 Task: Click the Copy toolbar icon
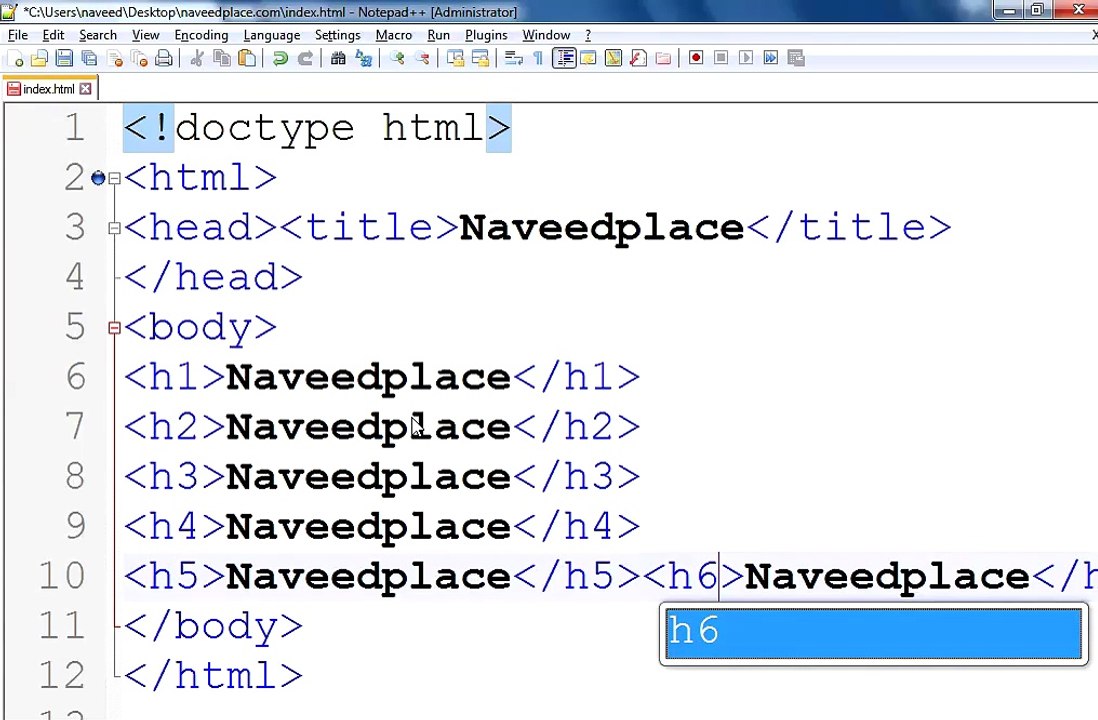(x=222, y=58)
